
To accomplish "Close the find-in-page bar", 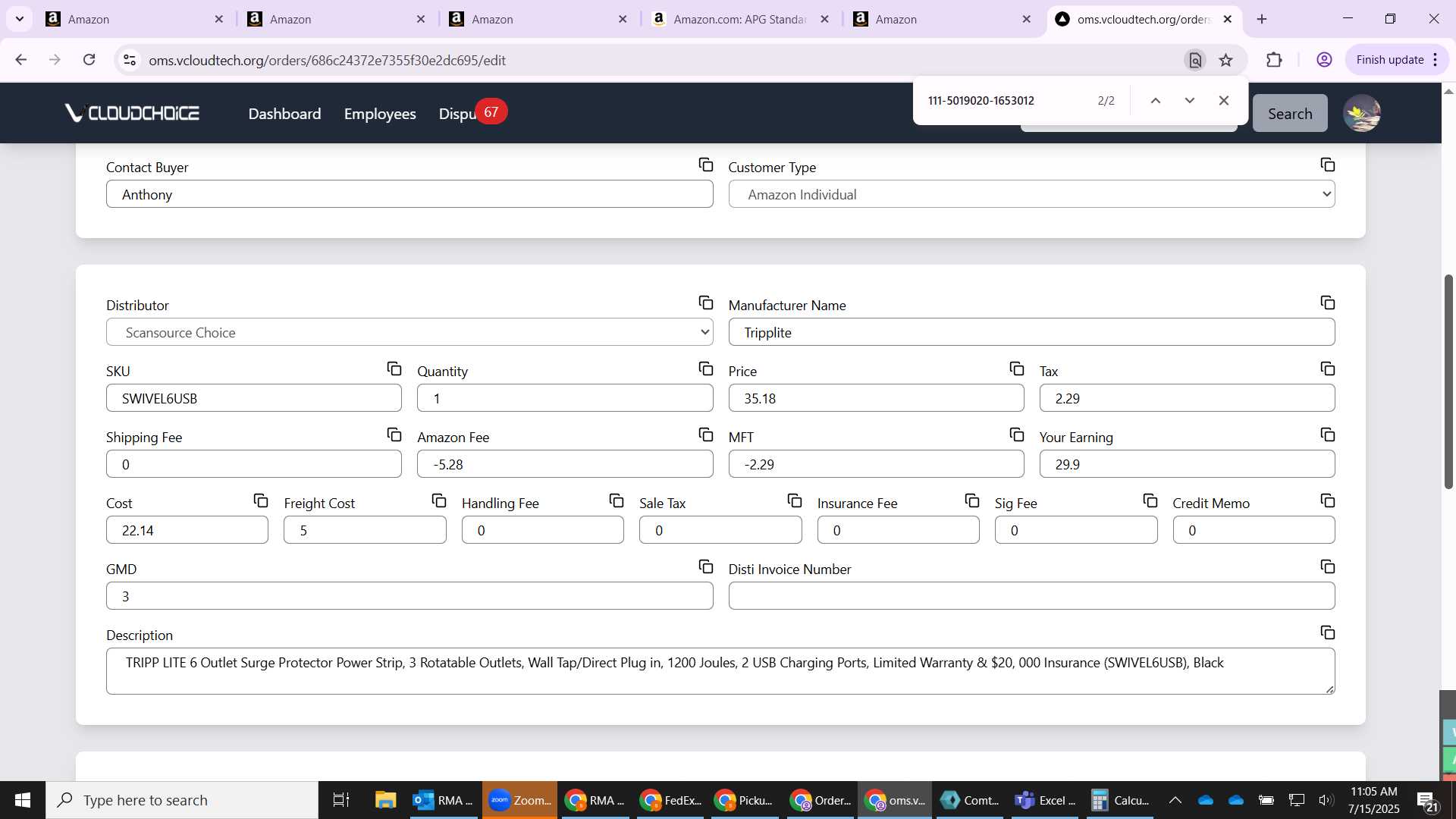I will point(1223,101).
